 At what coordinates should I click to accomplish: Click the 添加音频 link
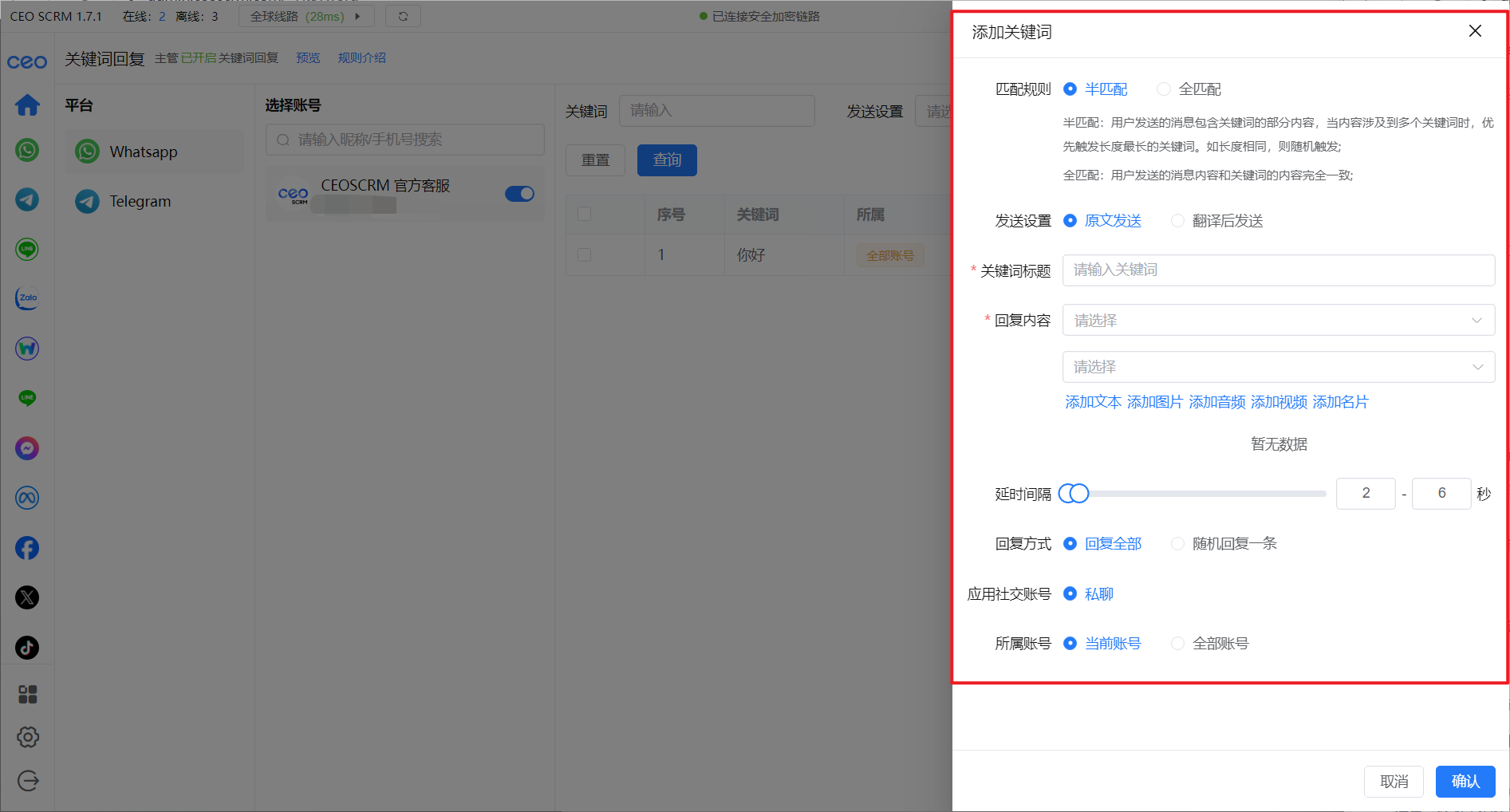pyautogui.click(x=1217, y=402)
